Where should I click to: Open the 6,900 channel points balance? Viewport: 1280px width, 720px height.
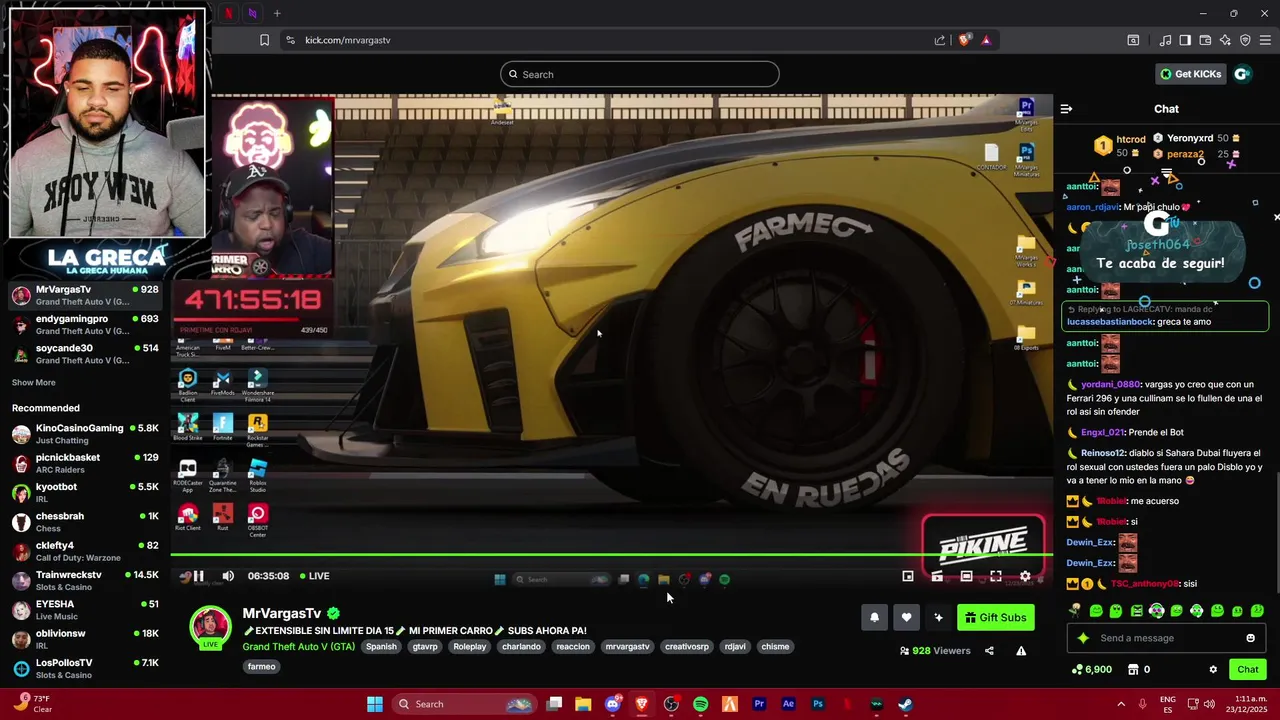pyautogui.click(x=1092, y=670)
